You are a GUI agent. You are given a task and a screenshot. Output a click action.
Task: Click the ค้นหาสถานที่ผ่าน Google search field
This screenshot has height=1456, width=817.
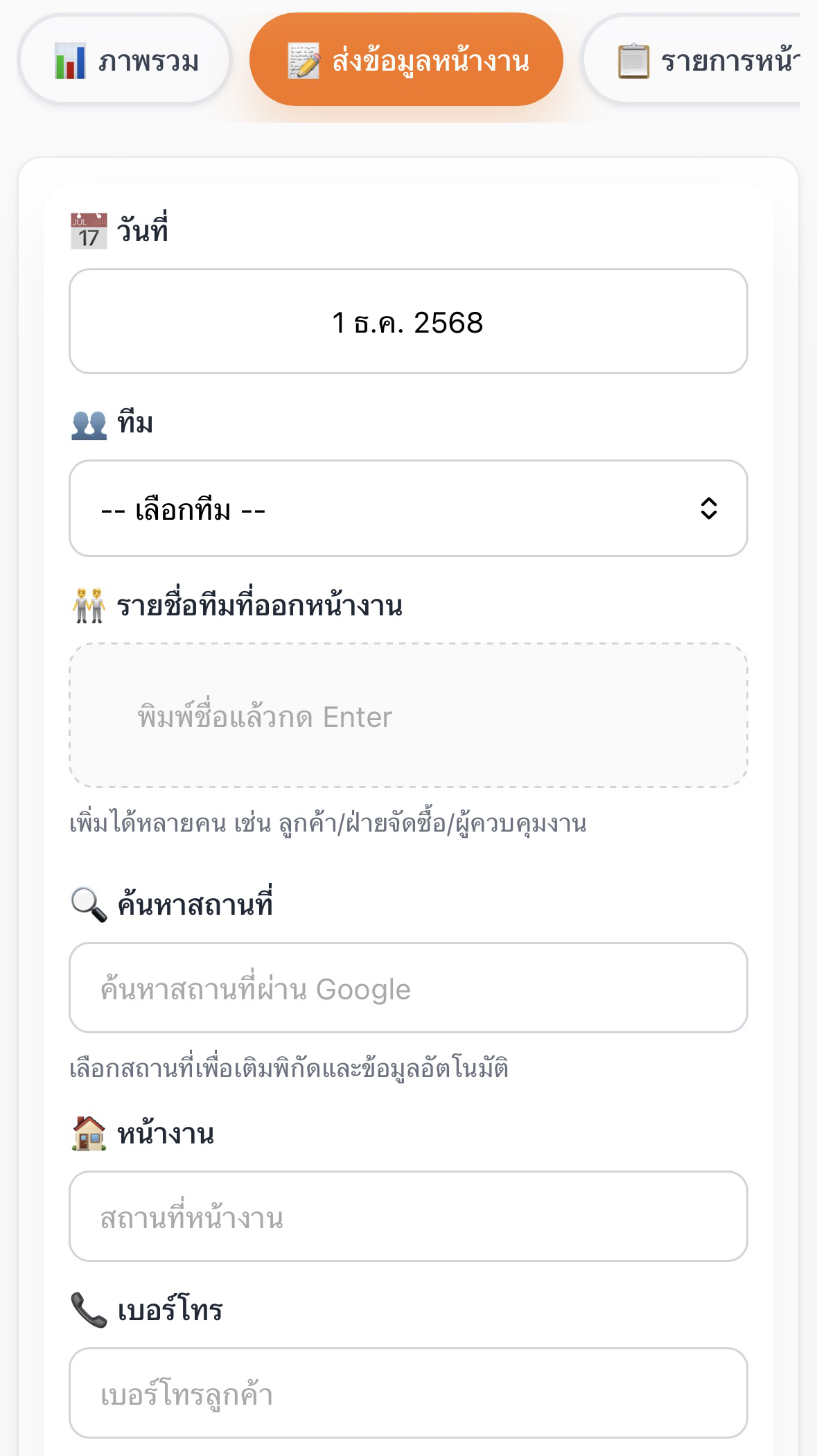click(x=407, y=988)
